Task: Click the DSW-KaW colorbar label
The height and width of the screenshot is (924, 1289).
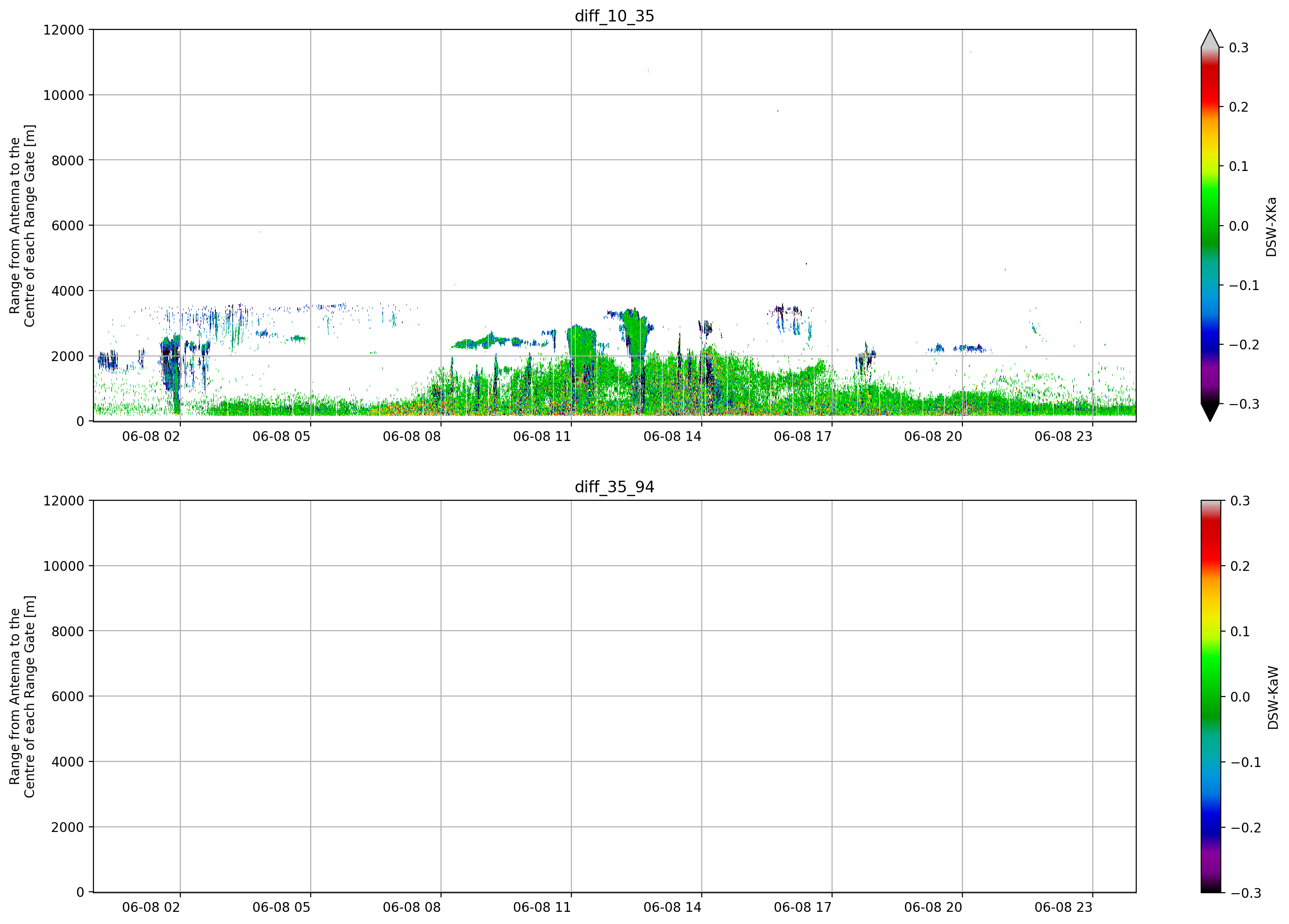Action: [x=1273, y=698]
